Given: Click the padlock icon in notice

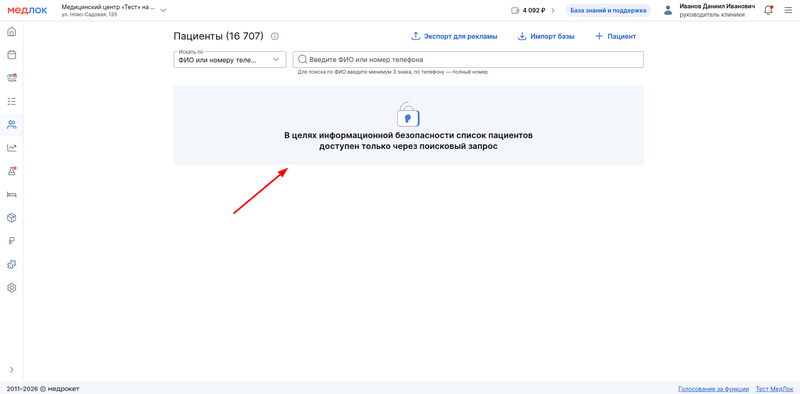Looking at the screenshot, I should (x=408, y=114).
